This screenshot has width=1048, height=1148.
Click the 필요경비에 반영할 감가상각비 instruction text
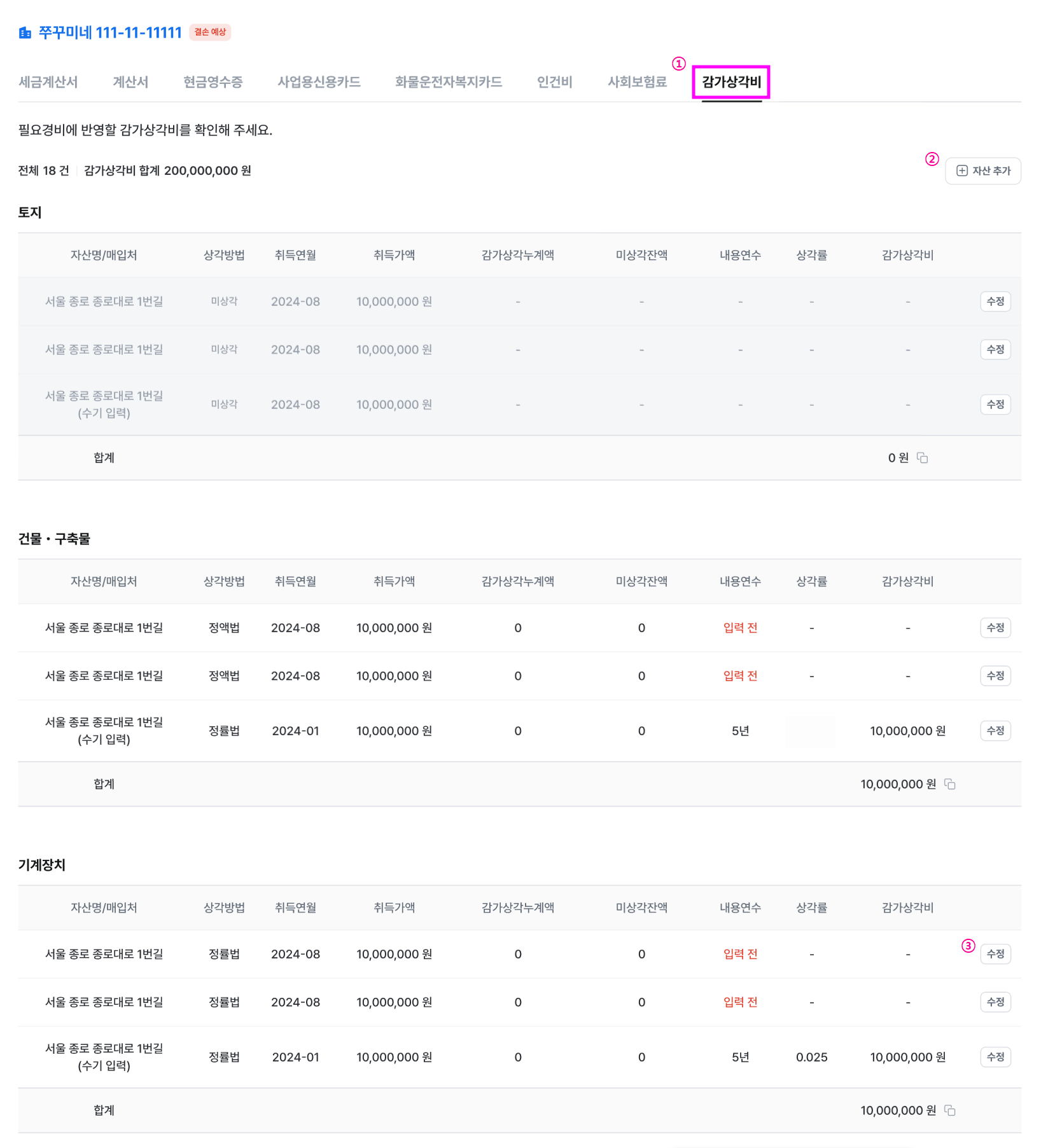(145, 130)
